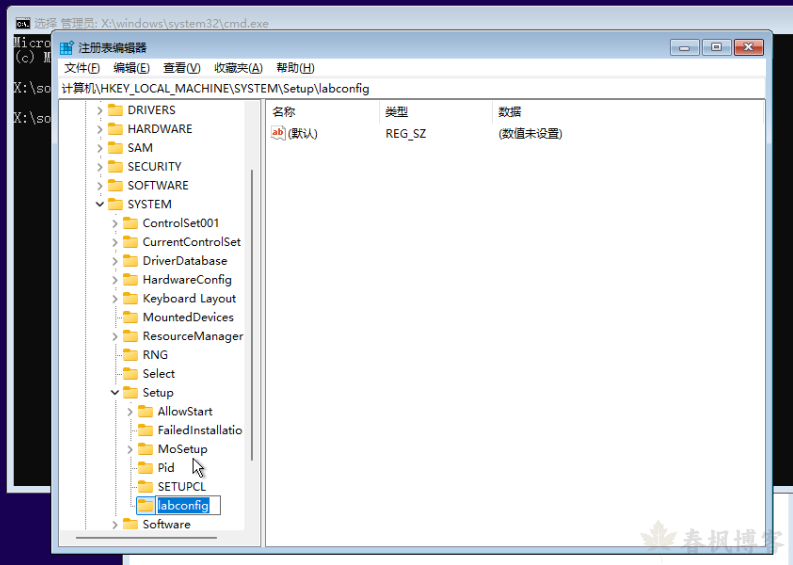Expand the MoSetup key

click(x=130, y=449)
